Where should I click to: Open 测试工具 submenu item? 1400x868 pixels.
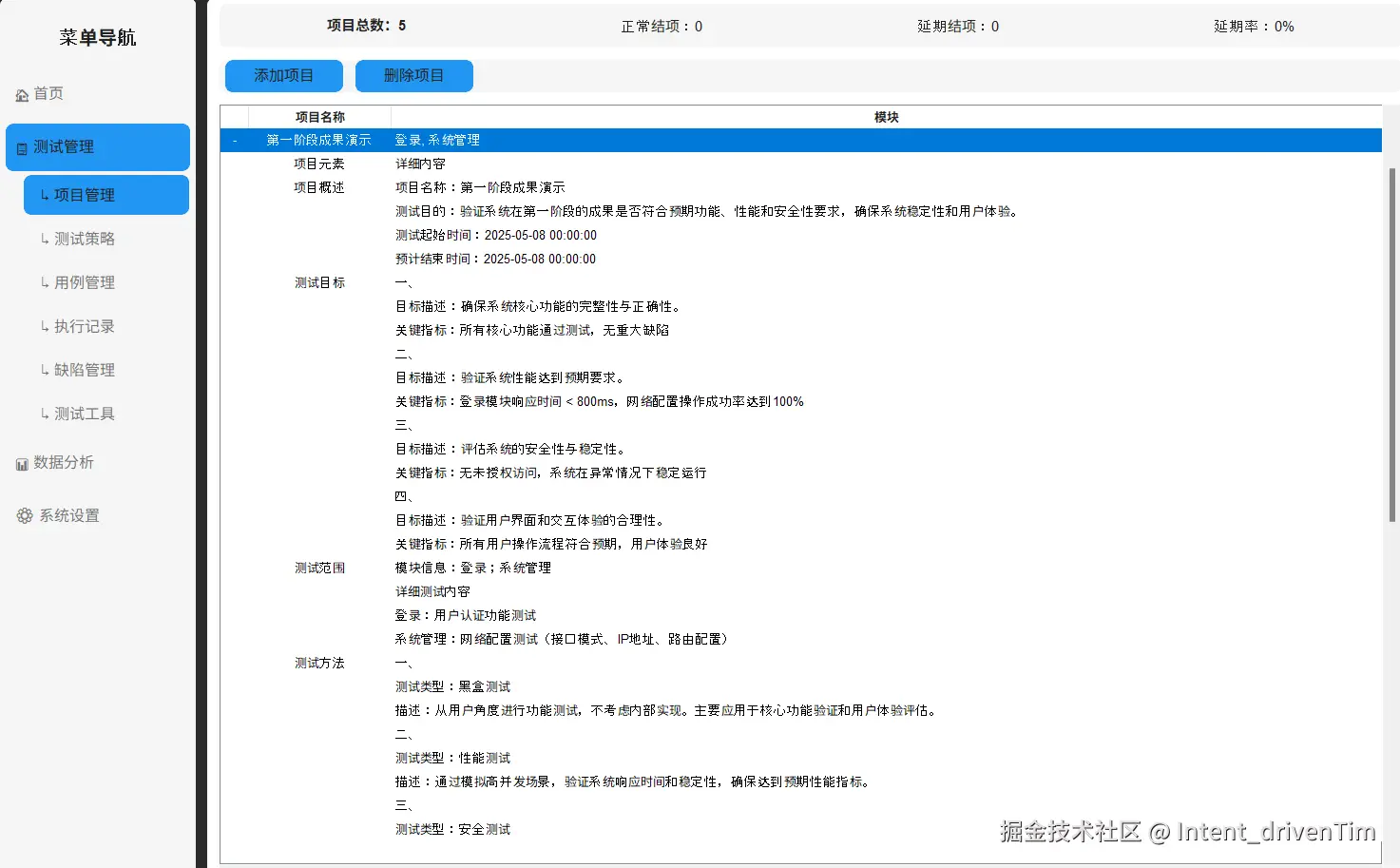point(85,414)
